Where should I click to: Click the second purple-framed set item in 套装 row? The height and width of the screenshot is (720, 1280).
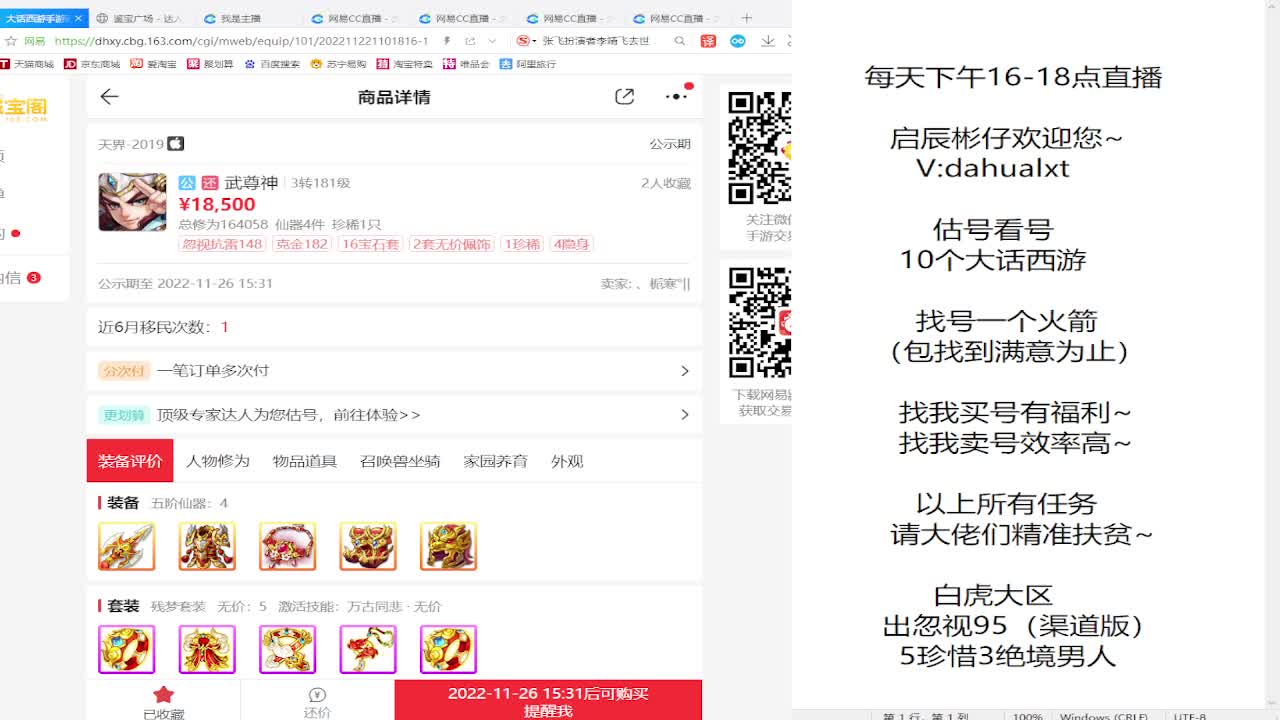[x=207, y=649]
